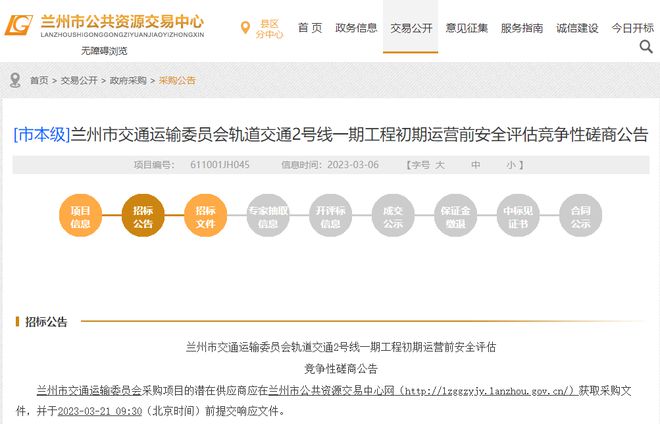Set font size to 大
Image resolution: width=660 pixels, height=424 pixels.
[x=439, y=164]
